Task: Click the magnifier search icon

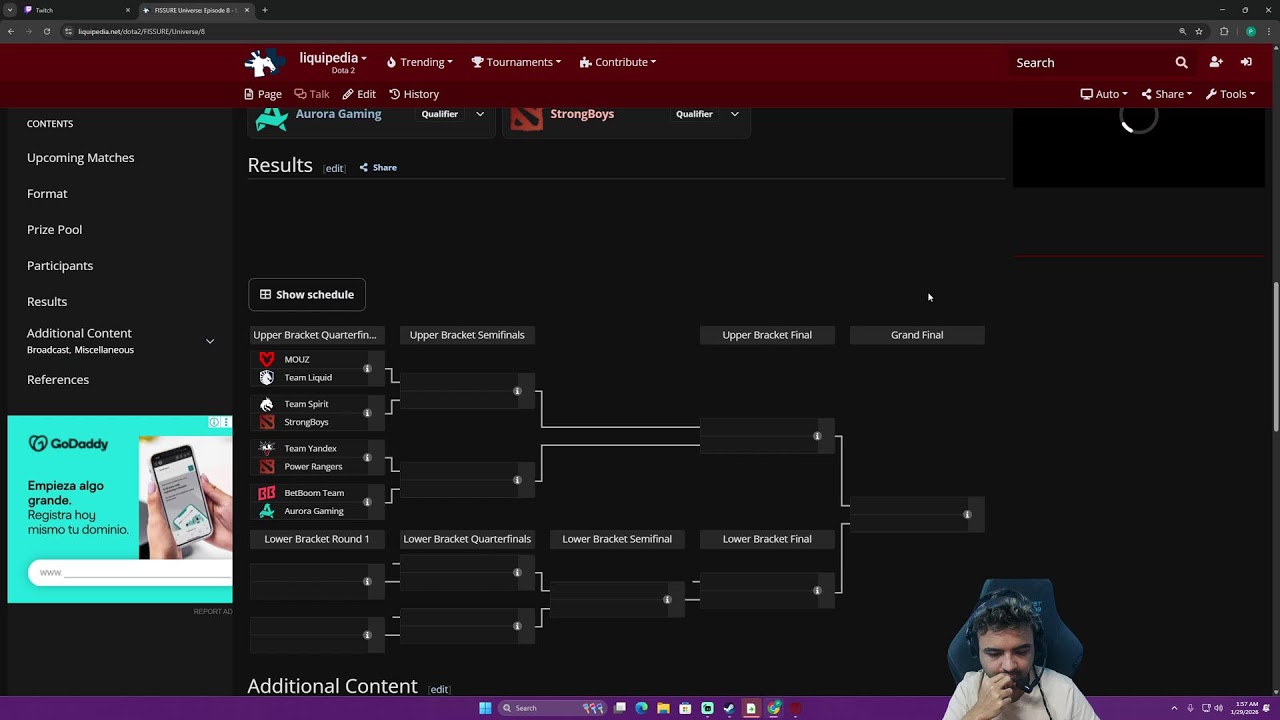Action: coord(1181,62)
